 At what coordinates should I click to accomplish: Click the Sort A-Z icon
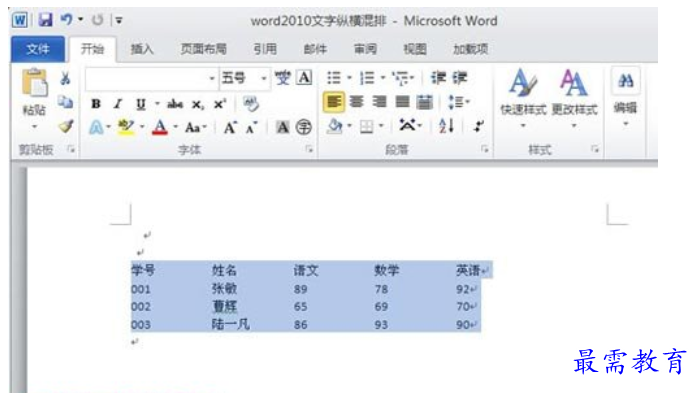[x=446, y=126]
